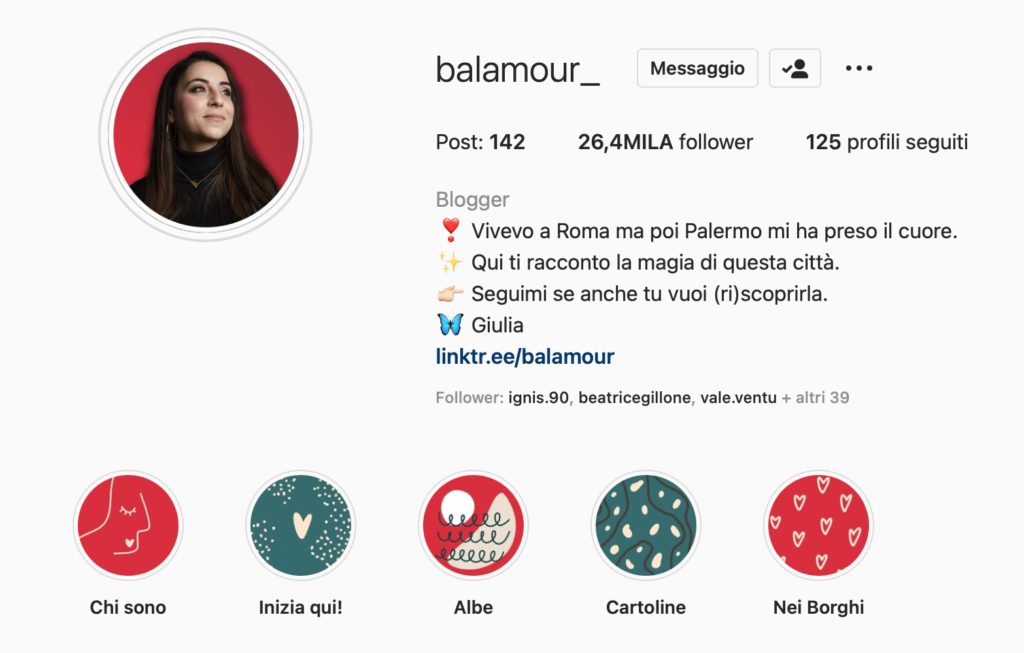This screenshot has width=1024, height=653.
Task: Show the 26,4MILA follower list
Action: (x=665, y=142)
